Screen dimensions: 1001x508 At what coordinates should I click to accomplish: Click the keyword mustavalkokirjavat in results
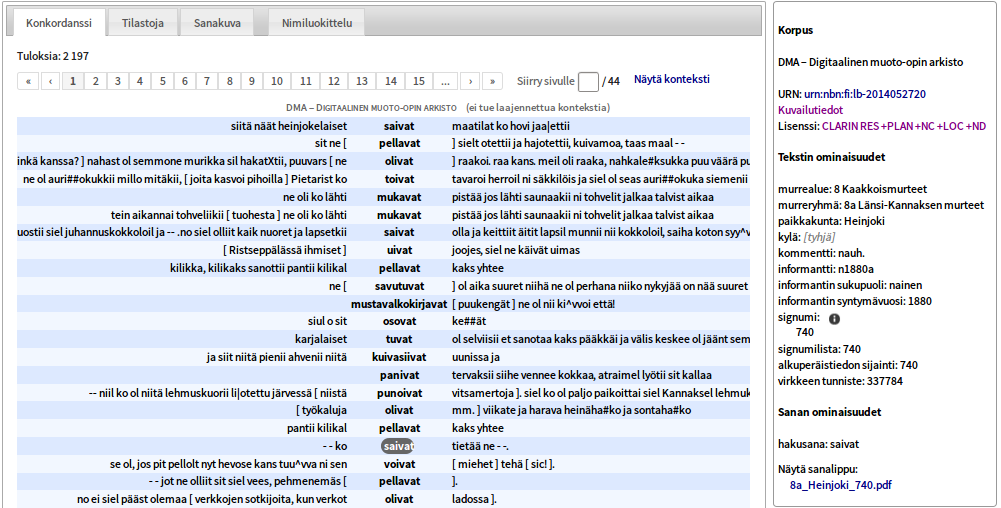click(398, 304)
